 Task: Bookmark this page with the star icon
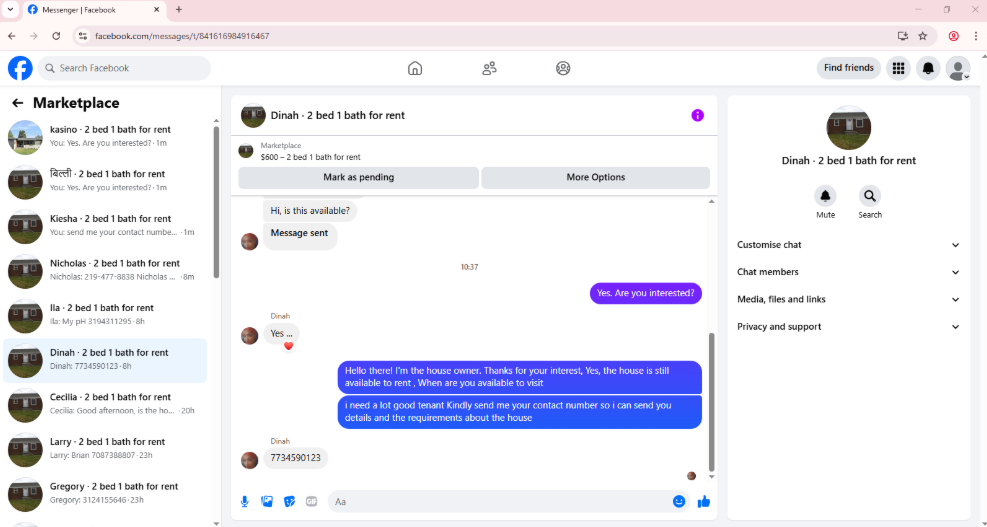pyautogui.click(x=923, y=36)
